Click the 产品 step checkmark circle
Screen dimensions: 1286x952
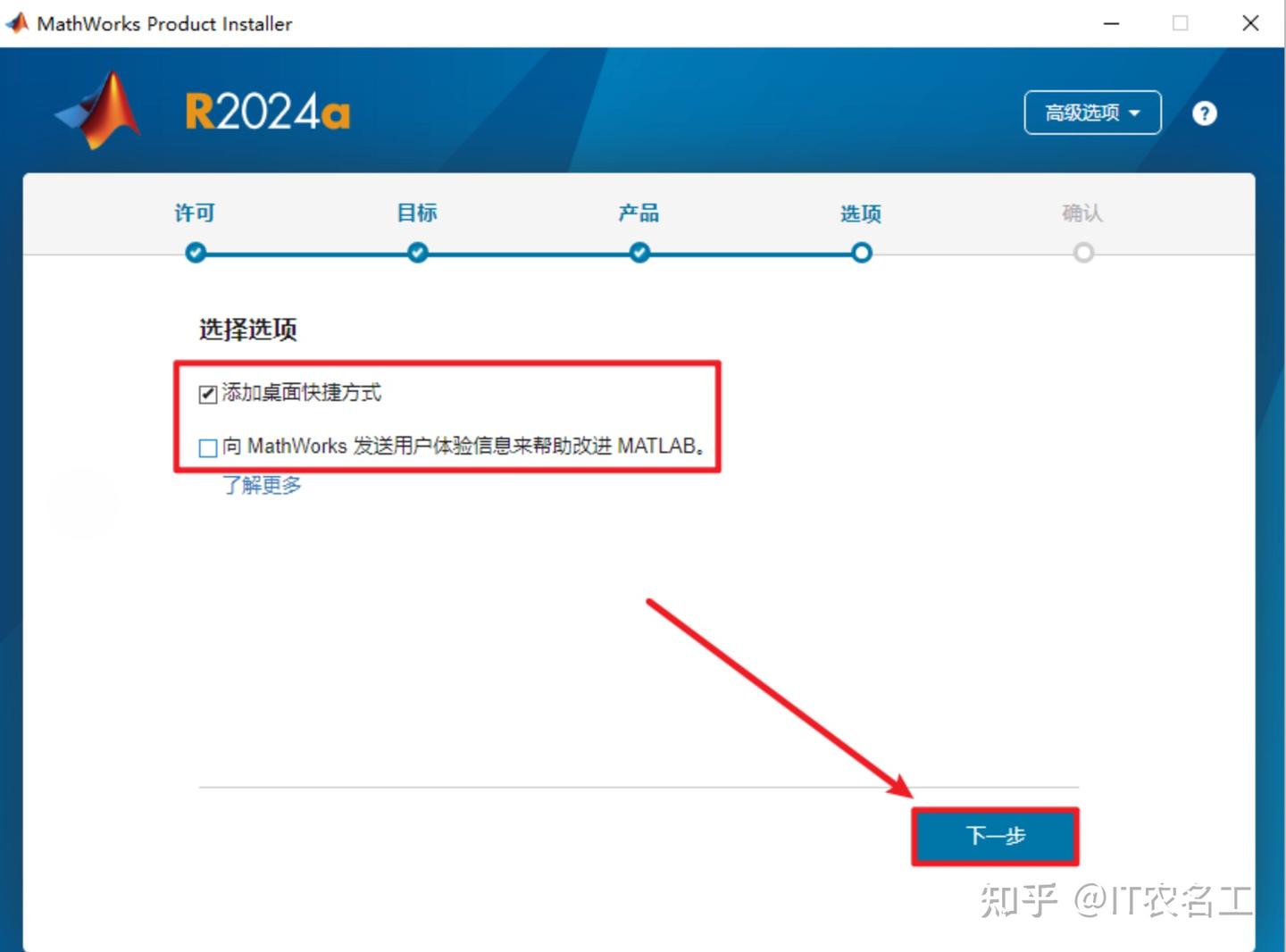click(639, 253)
